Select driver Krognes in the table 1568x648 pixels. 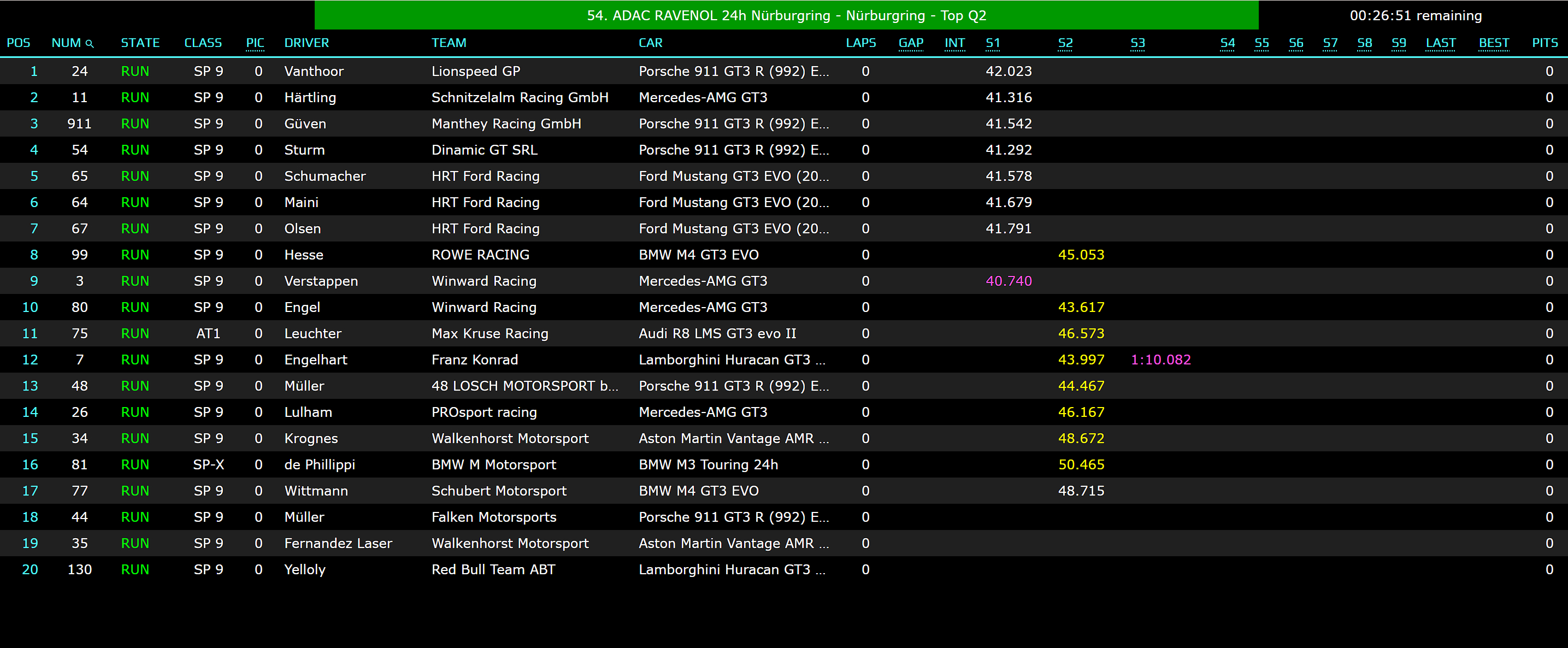tap(311, 438)
